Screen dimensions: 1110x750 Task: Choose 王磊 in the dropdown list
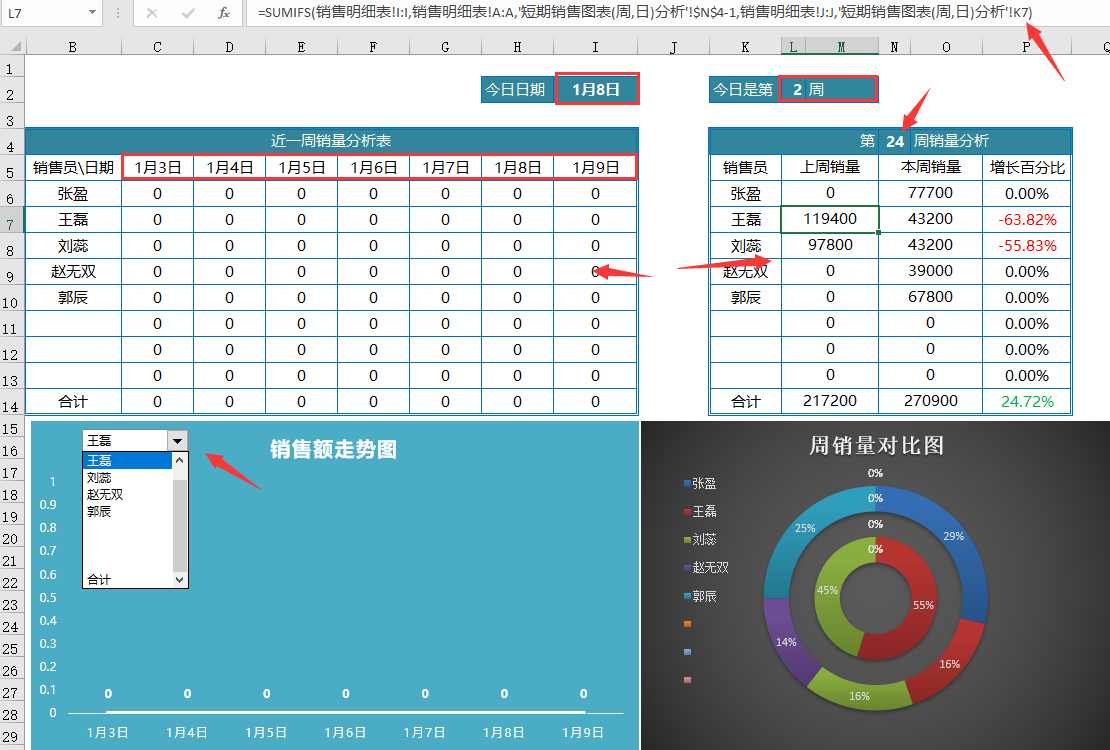pyautogui.click(x=127, y=460)
